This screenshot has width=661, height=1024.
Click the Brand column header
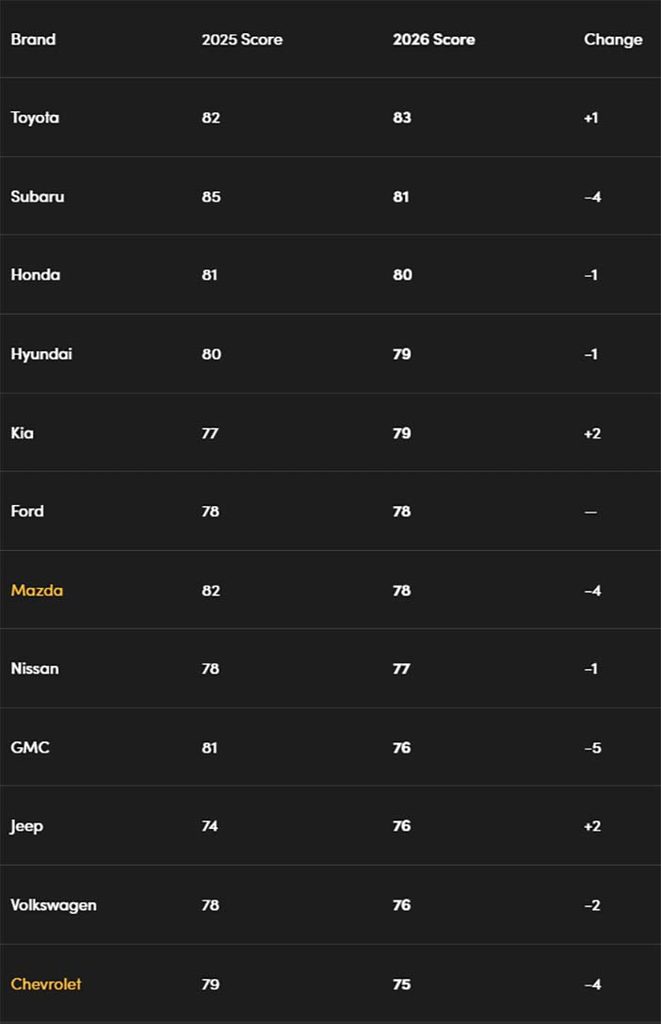33,39
